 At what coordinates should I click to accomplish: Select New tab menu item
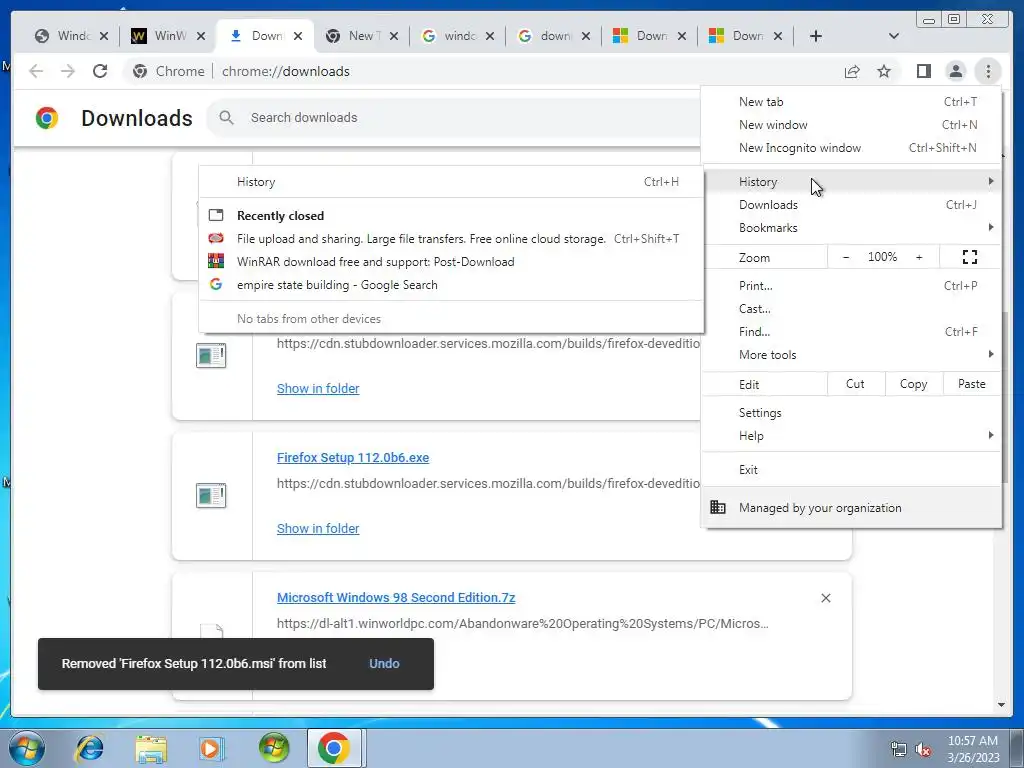point(851,102)
